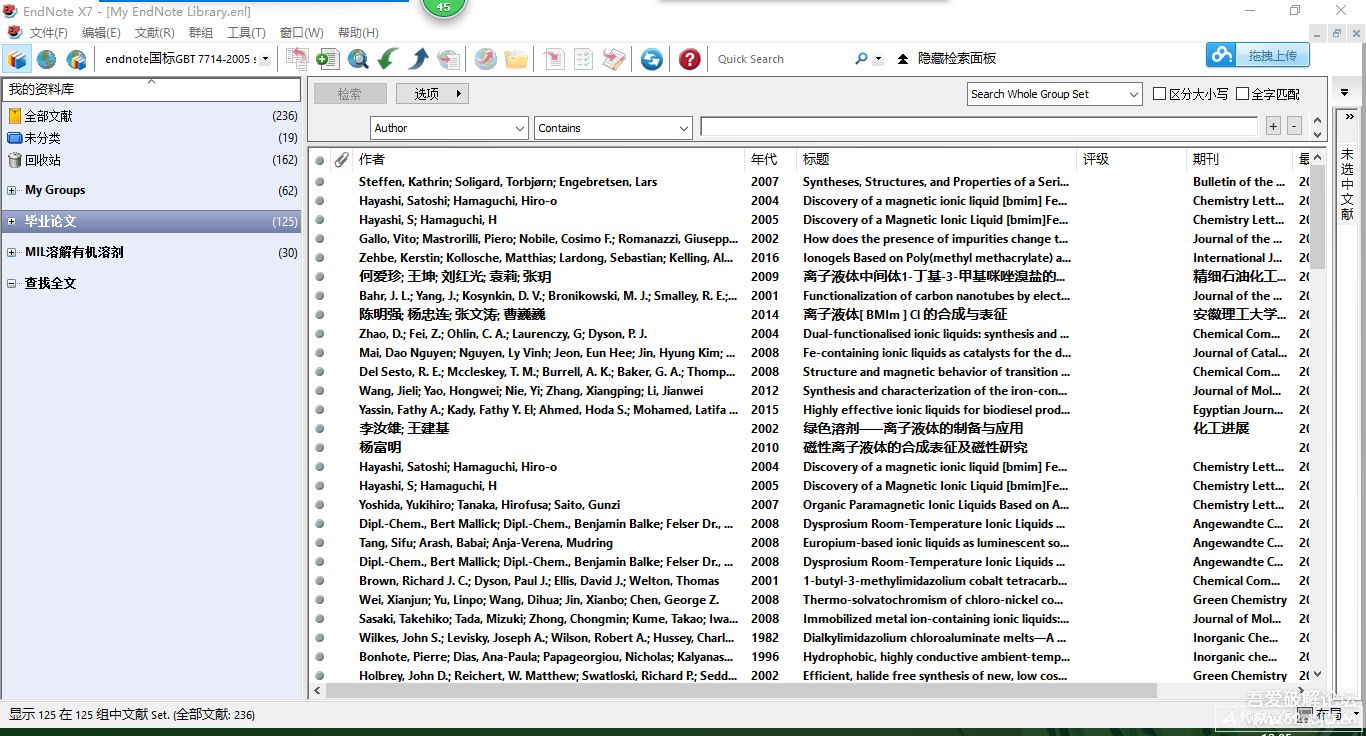Click the Open Link globe icon
1366x736 pixels.
pyautogui.click(x=485, y=60)
